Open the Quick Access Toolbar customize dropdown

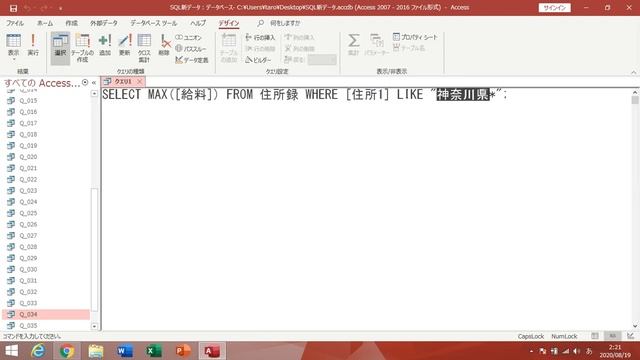[60, 8]
